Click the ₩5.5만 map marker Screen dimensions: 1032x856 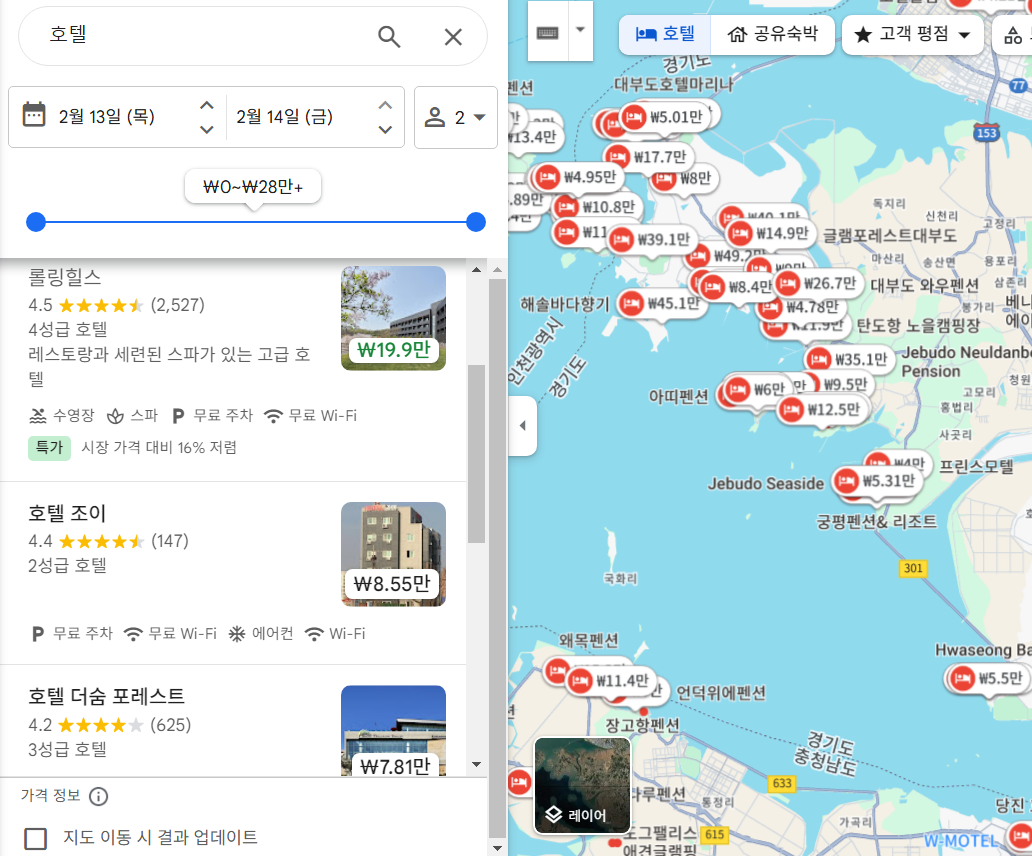[x=989, y=678]
